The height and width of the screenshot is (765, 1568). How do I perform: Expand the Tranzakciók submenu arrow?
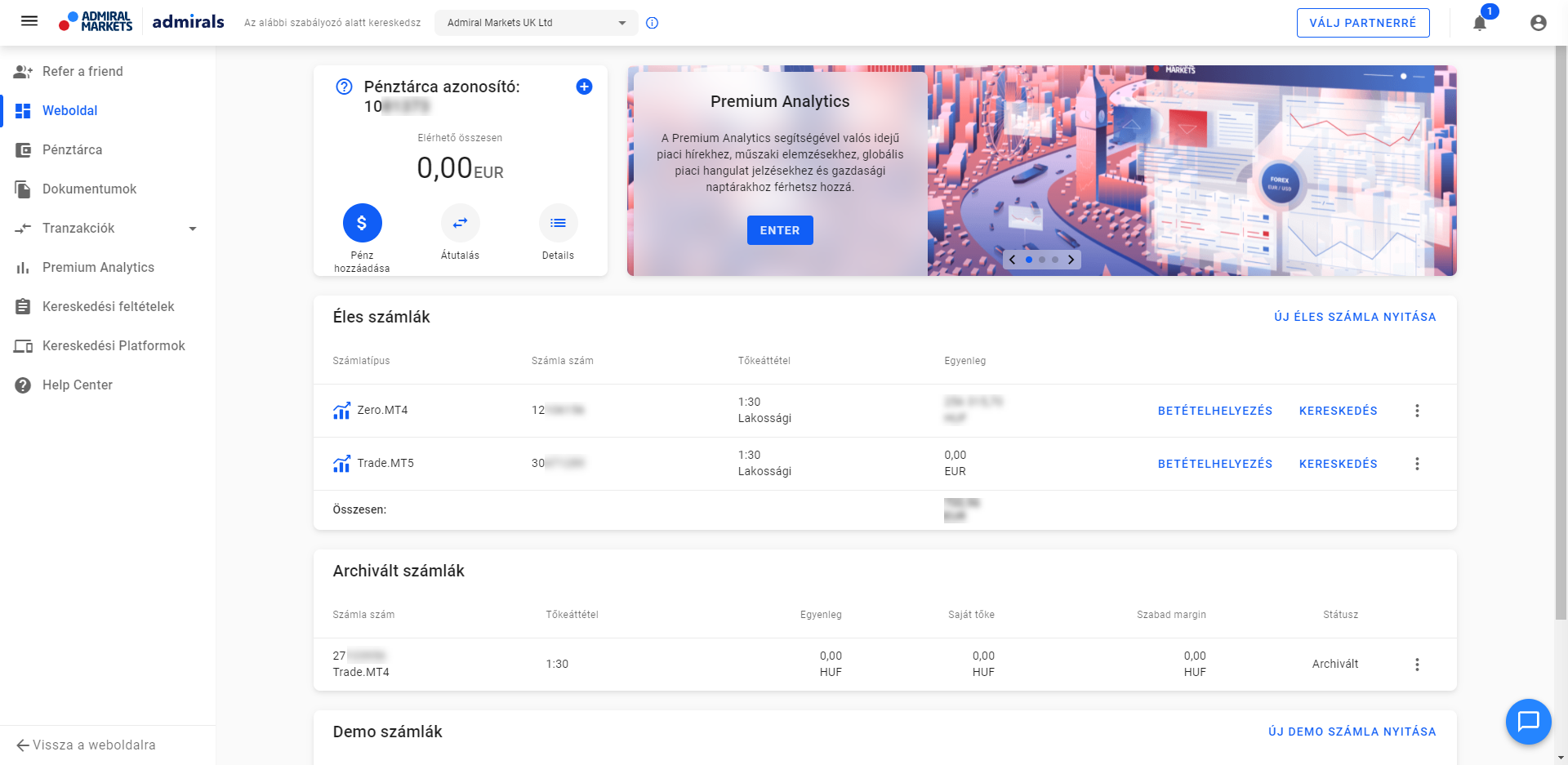(193, 229)
